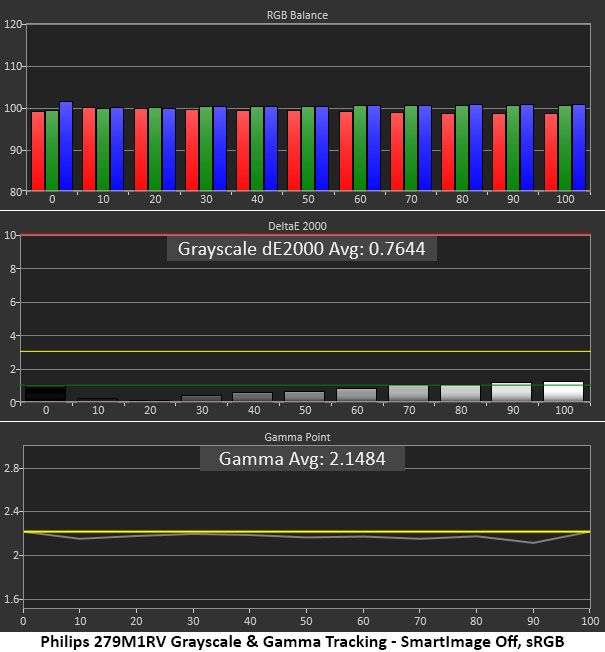This screenshot has width=605, height=652.
Task: Click the RGB Balance chart title
Action: pos(297,15)
